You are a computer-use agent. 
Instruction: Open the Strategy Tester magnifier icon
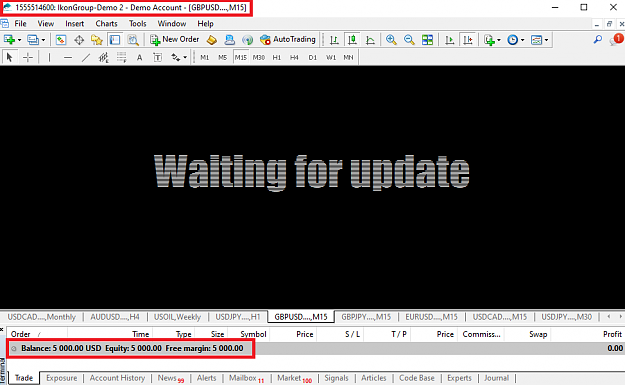tap(133, 39)
